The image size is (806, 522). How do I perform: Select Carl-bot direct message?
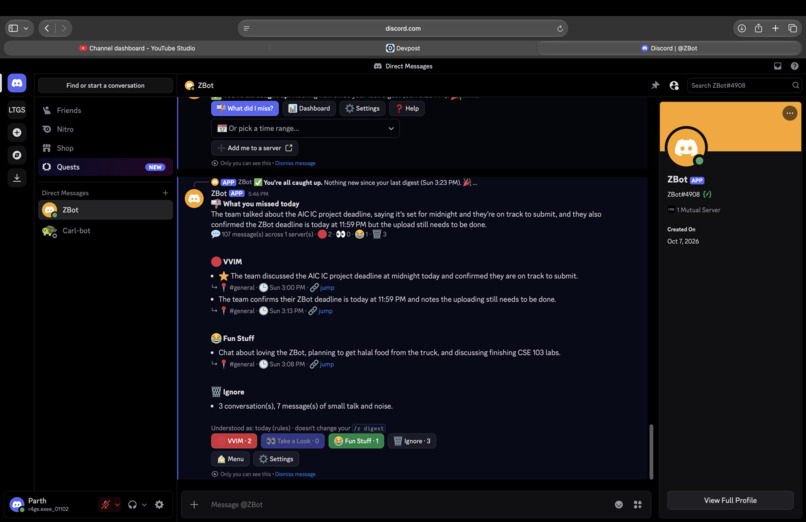(105, 231)
